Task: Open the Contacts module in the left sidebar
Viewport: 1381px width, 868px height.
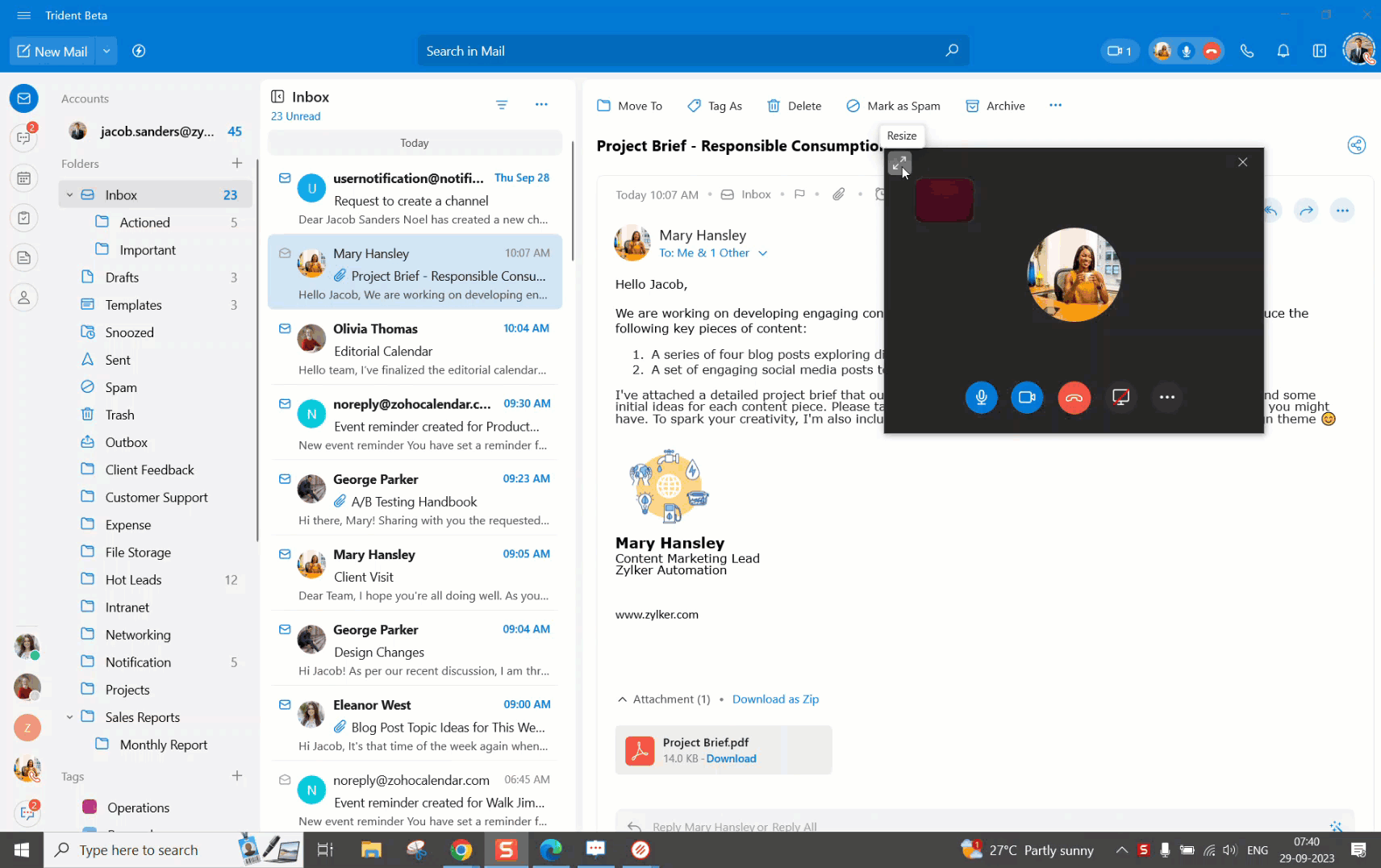Action: 24,297
